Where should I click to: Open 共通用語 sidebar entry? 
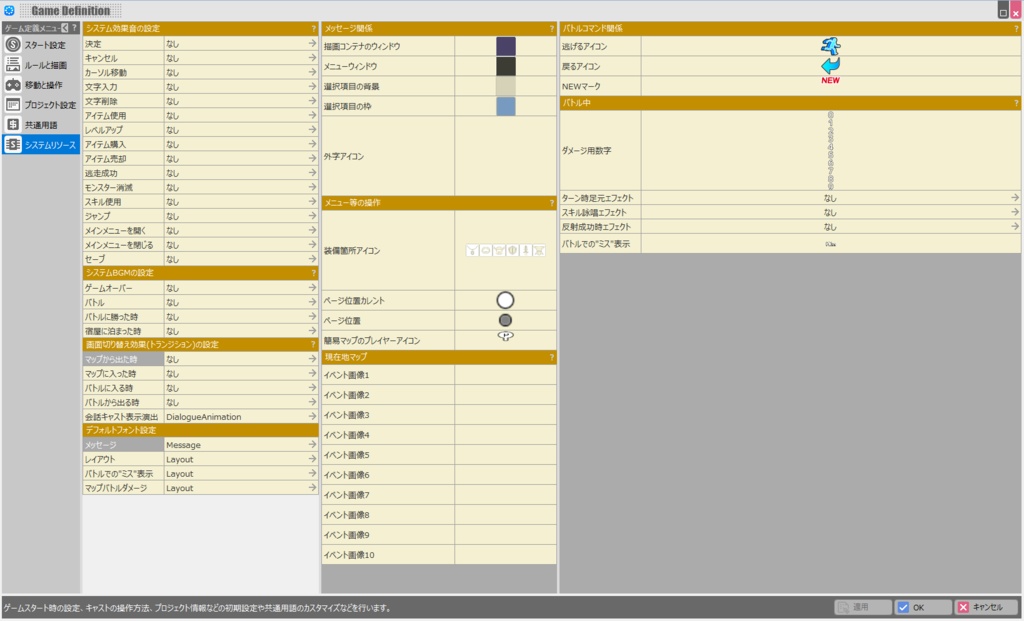click(40, 125)
